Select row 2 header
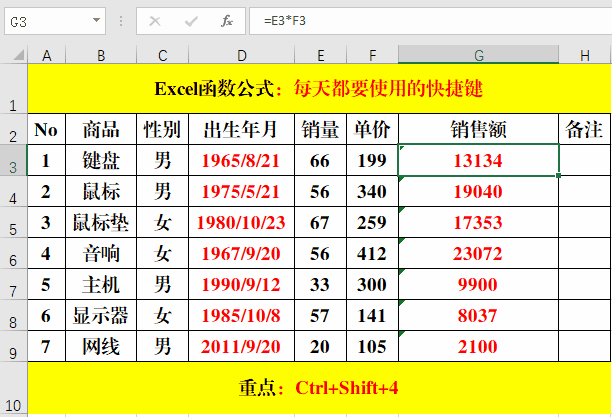612x417 pixels. point(13,129)
